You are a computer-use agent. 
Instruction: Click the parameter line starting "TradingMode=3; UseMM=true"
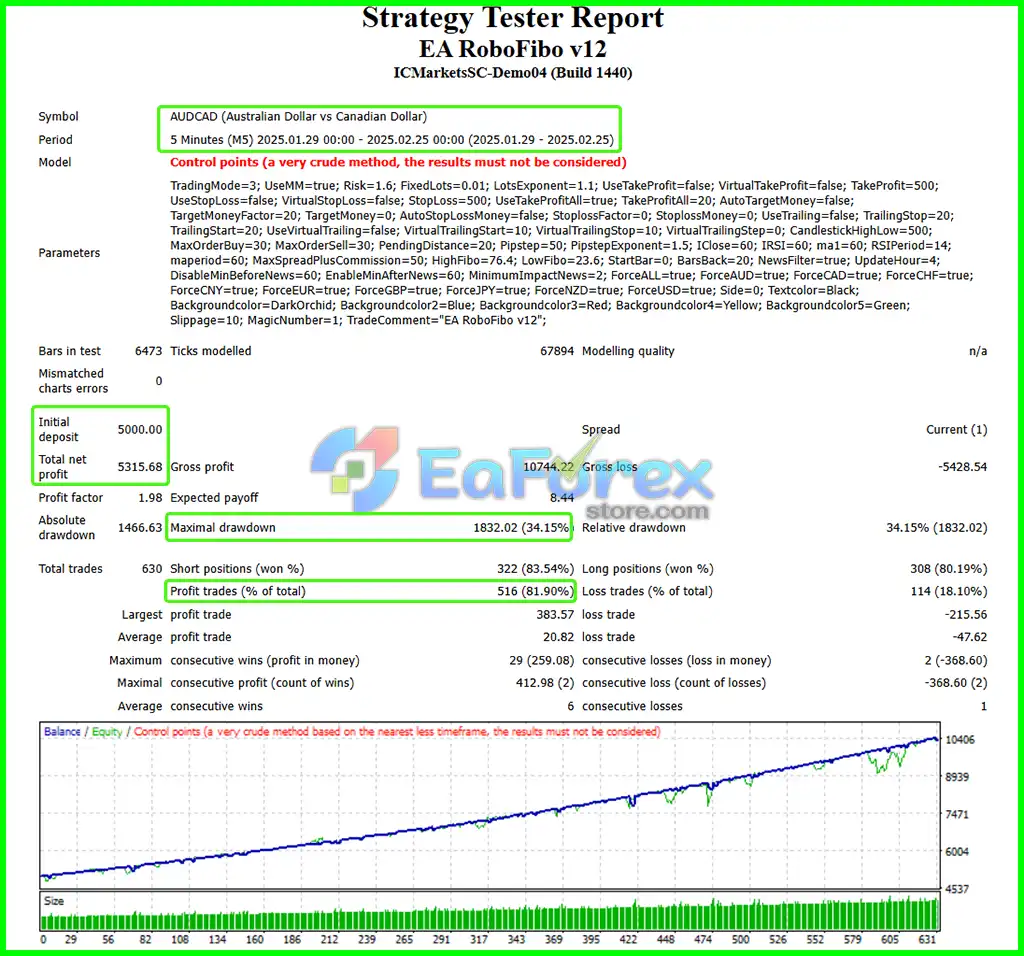pos(554,185)
